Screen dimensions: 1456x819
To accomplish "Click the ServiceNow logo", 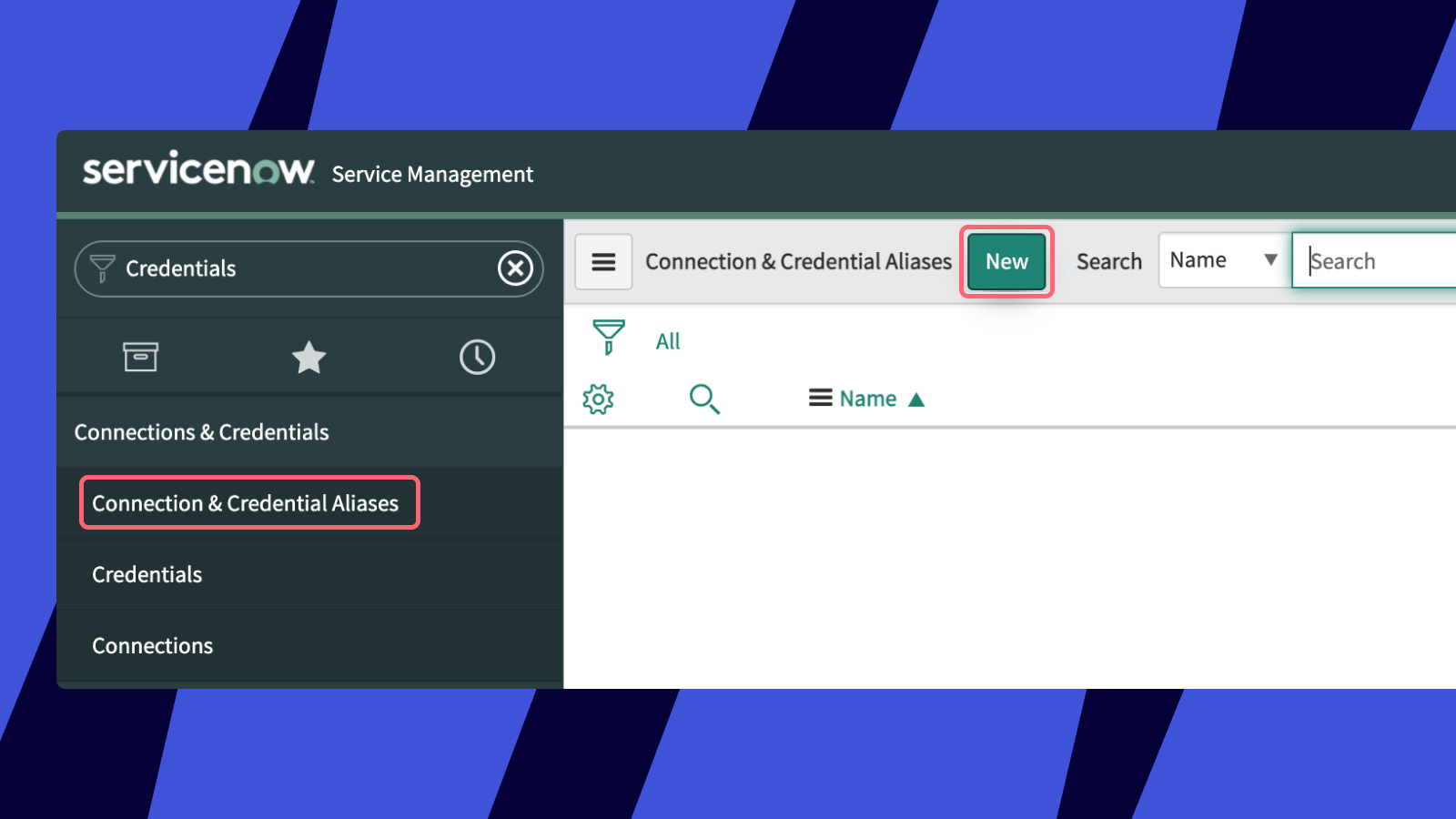I will click(198, 170).
